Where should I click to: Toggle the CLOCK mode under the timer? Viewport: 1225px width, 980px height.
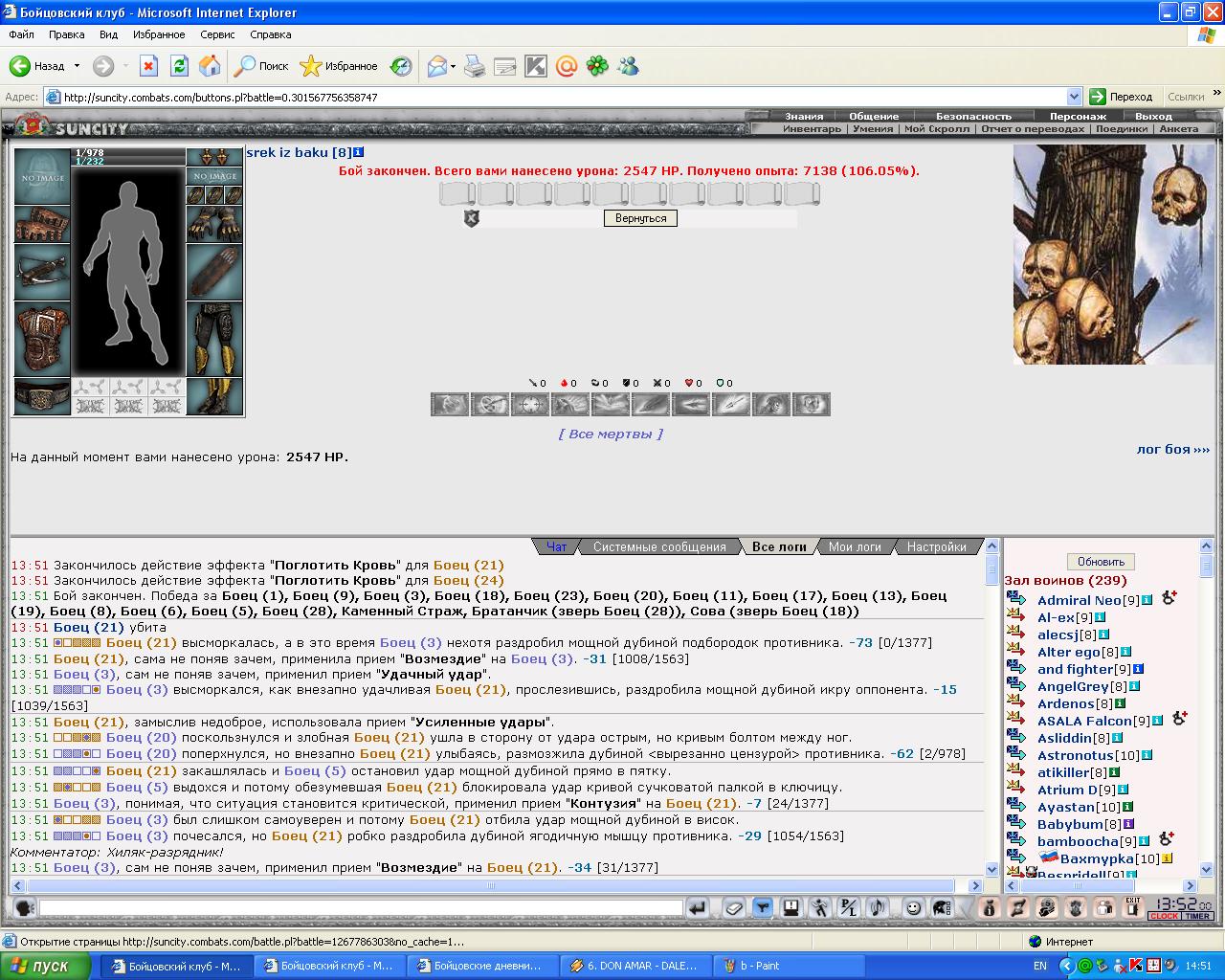[x=1164, y=916]
